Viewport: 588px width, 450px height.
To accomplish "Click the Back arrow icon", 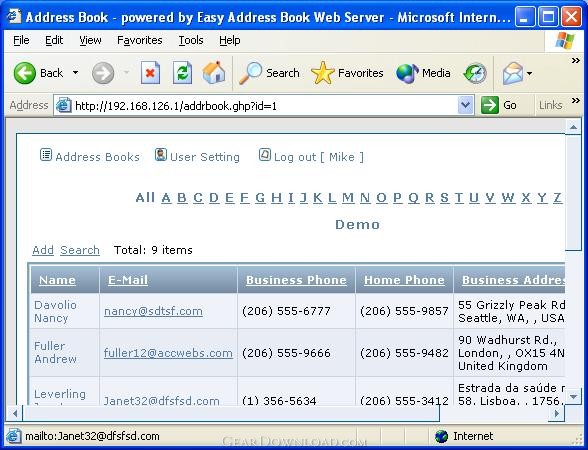I will [x=25, y=73].
